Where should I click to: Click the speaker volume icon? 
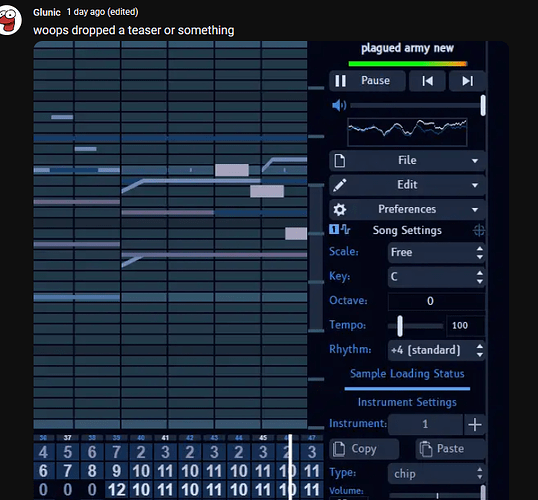click(x=339, y=105)
